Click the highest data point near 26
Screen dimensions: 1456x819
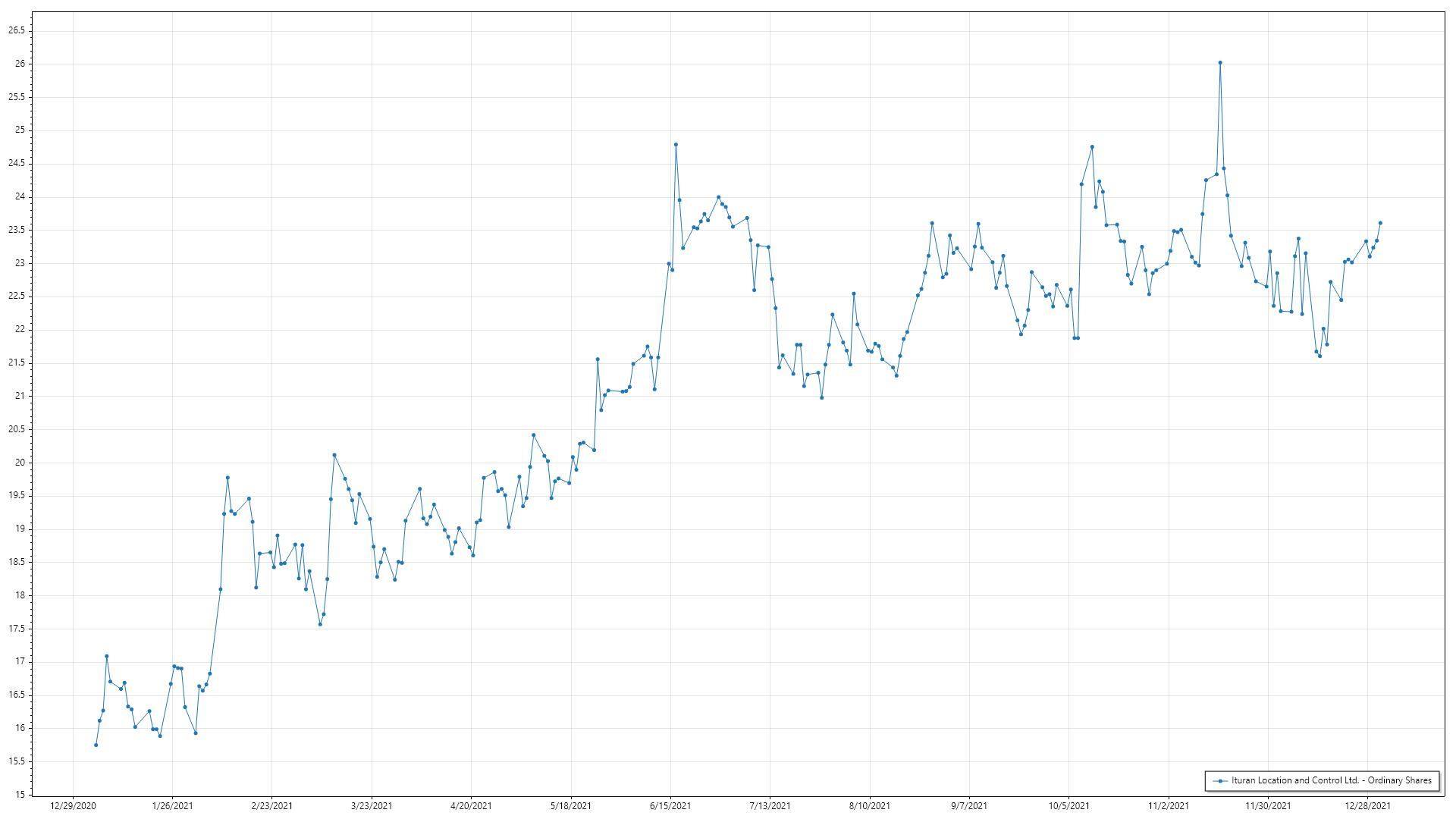click(1220, 63)
